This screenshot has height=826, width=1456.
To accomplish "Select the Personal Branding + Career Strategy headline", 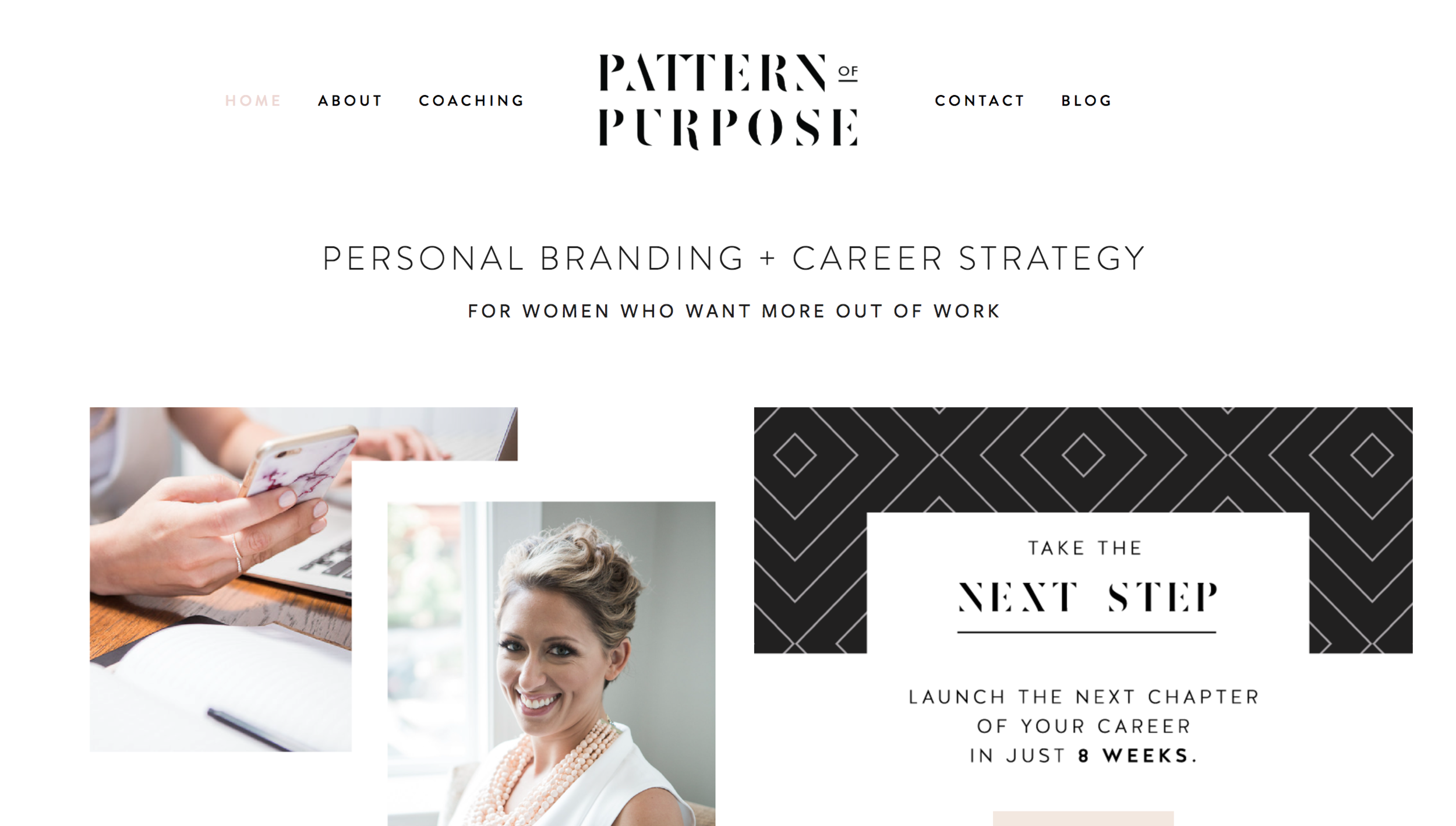I will pyautogui.click(x=734, y=259).
